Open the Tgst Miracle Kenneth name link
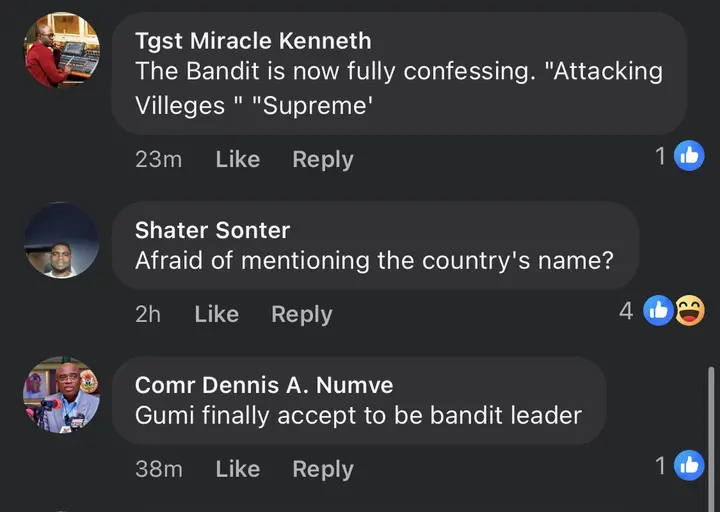This screenshot has height=512, width=720. click(x=252, y=41)
